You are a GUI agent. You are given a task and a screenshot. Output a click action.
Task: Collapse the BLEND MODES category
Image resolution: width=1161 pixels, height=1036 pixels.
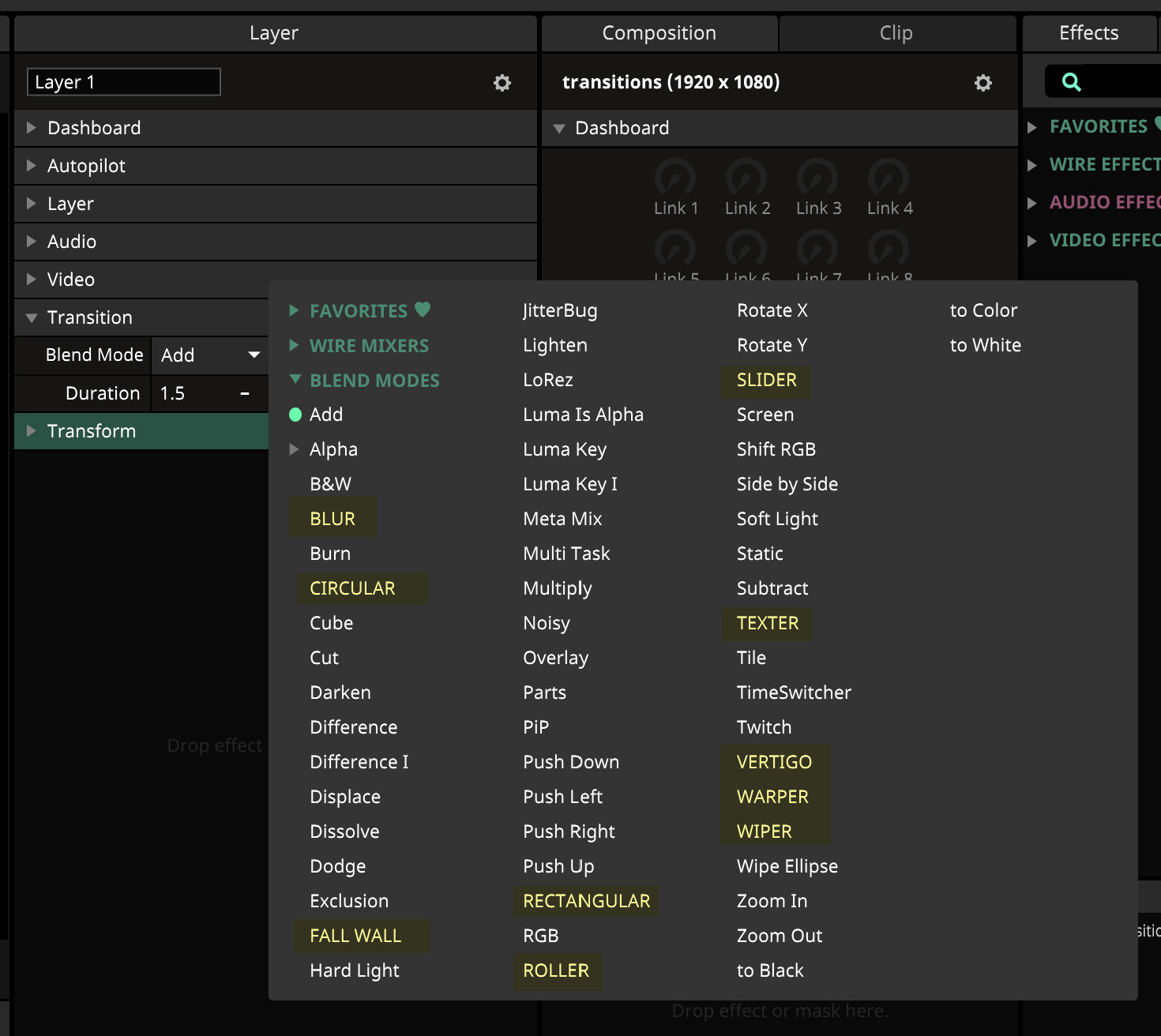pos(295,380)
